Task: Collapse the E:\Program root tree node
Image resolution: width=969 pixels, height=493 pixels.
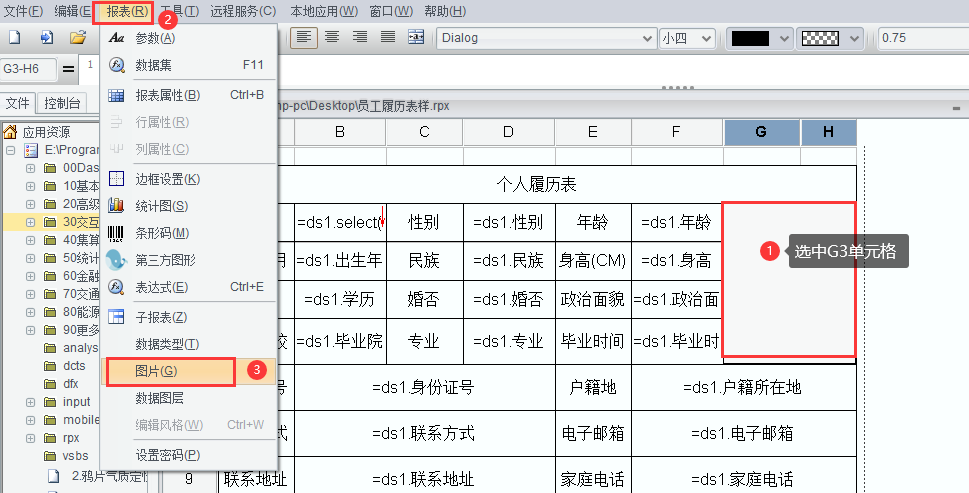Action: 11,150
